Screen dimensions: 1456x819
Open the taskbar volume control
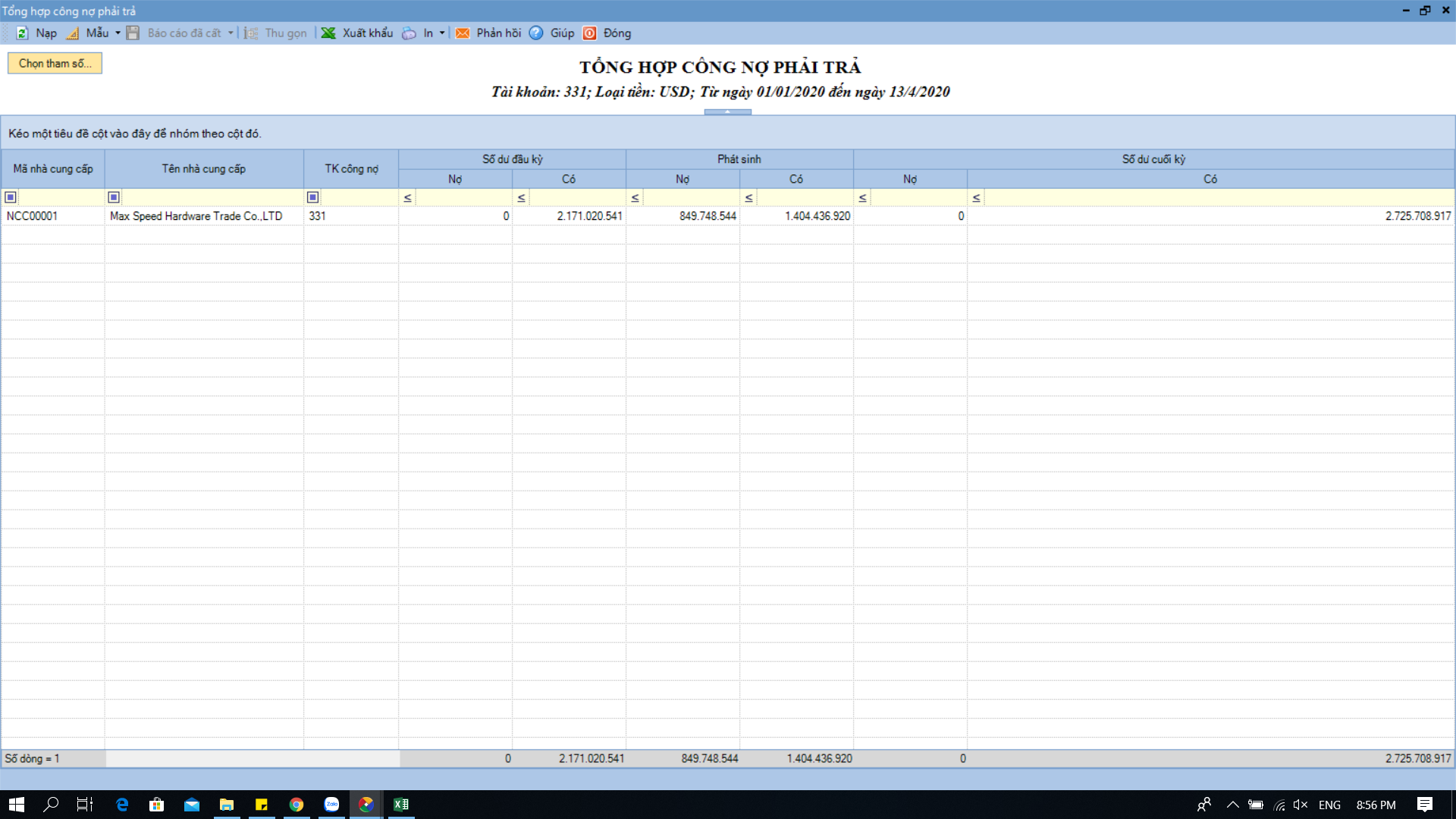(x=1301, y=805)
